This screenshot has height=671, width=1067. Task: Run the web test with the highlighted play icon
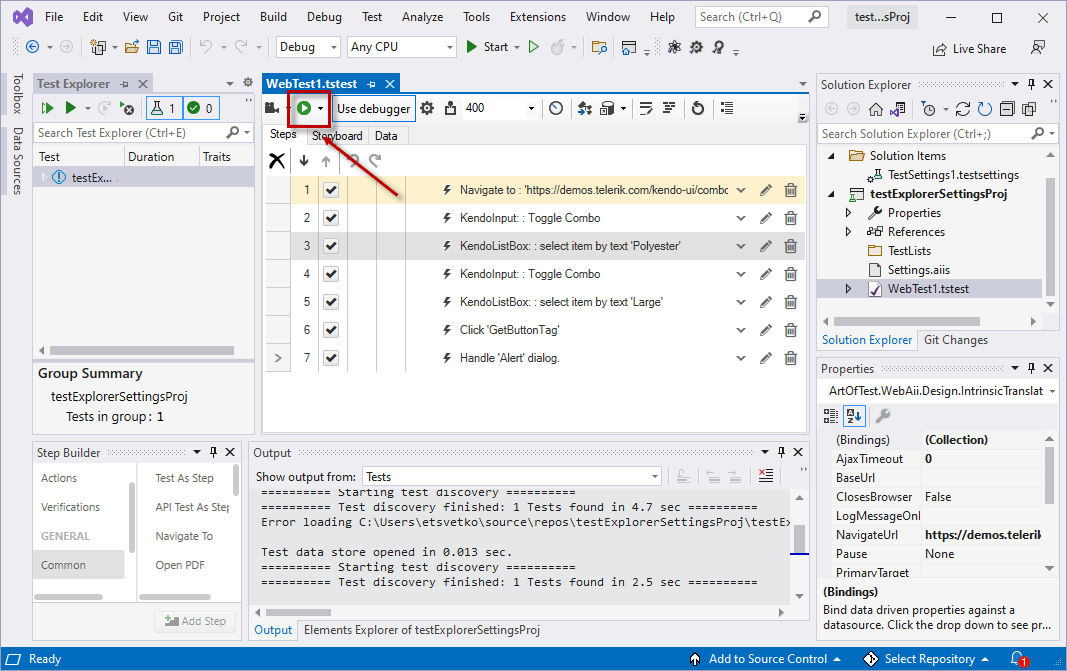pos(306,108)
